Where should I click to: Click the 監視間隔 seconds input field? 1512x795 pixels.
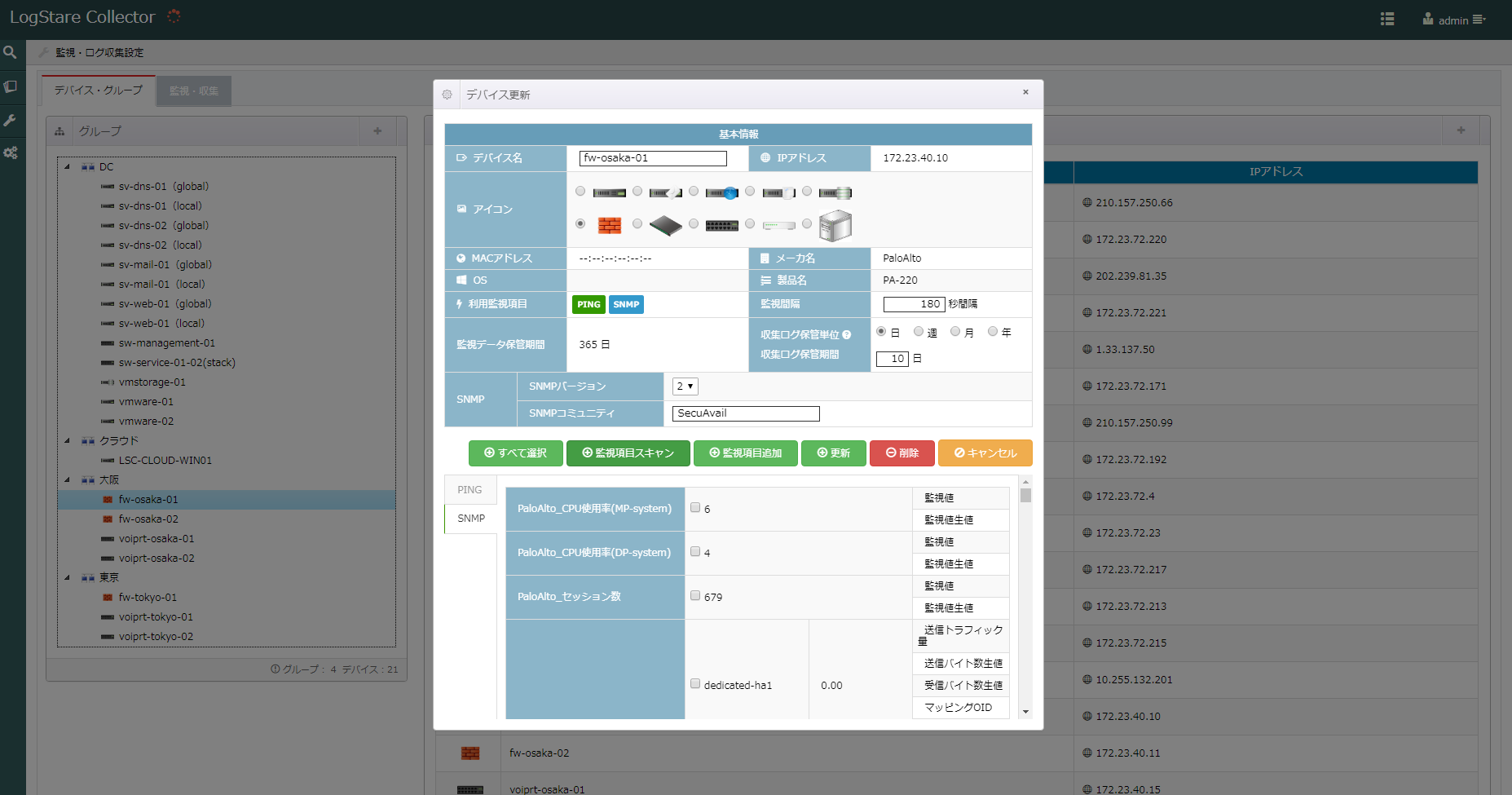coord(915,304)
